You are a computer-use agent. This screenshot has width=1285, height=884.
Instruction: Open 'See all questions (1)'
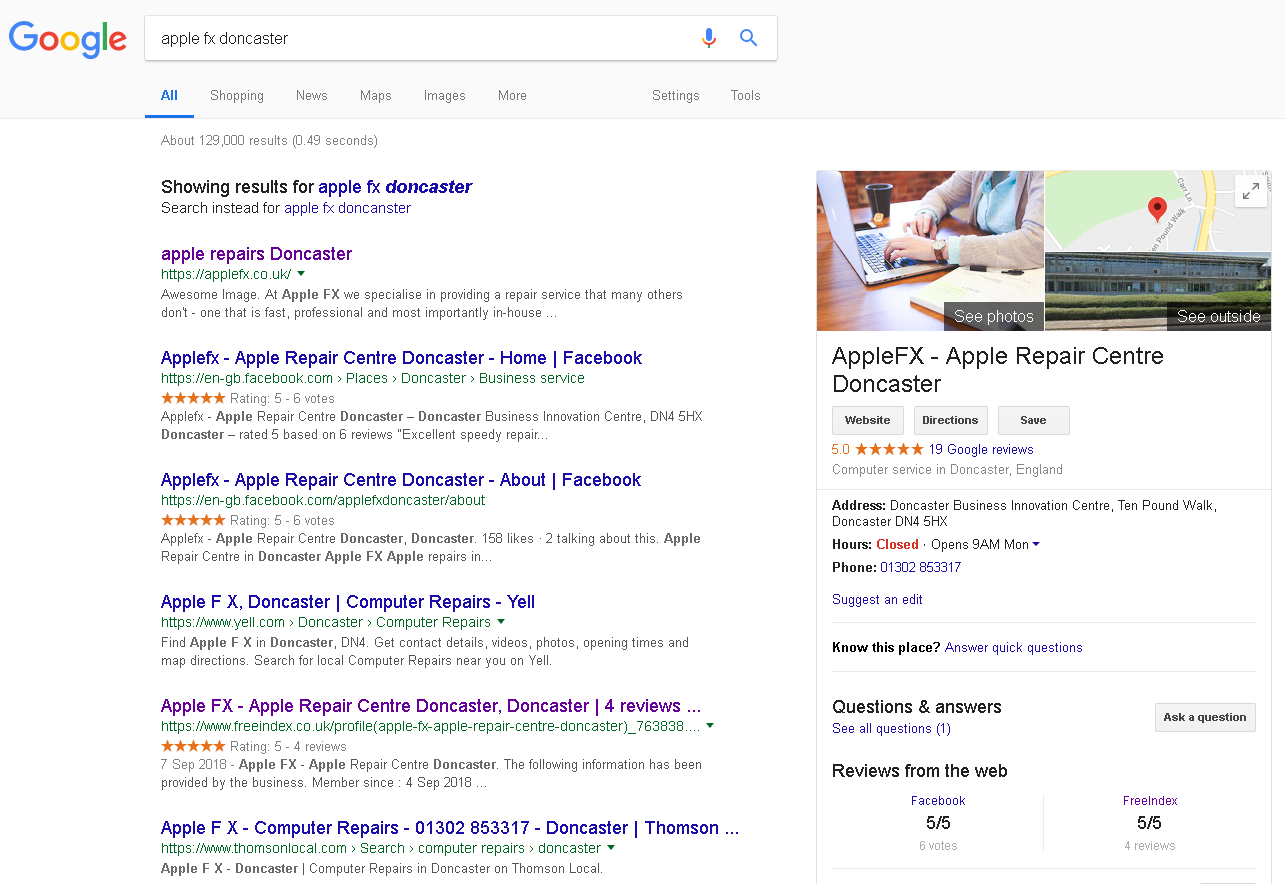pyautogui.click(x=892, y=729)
